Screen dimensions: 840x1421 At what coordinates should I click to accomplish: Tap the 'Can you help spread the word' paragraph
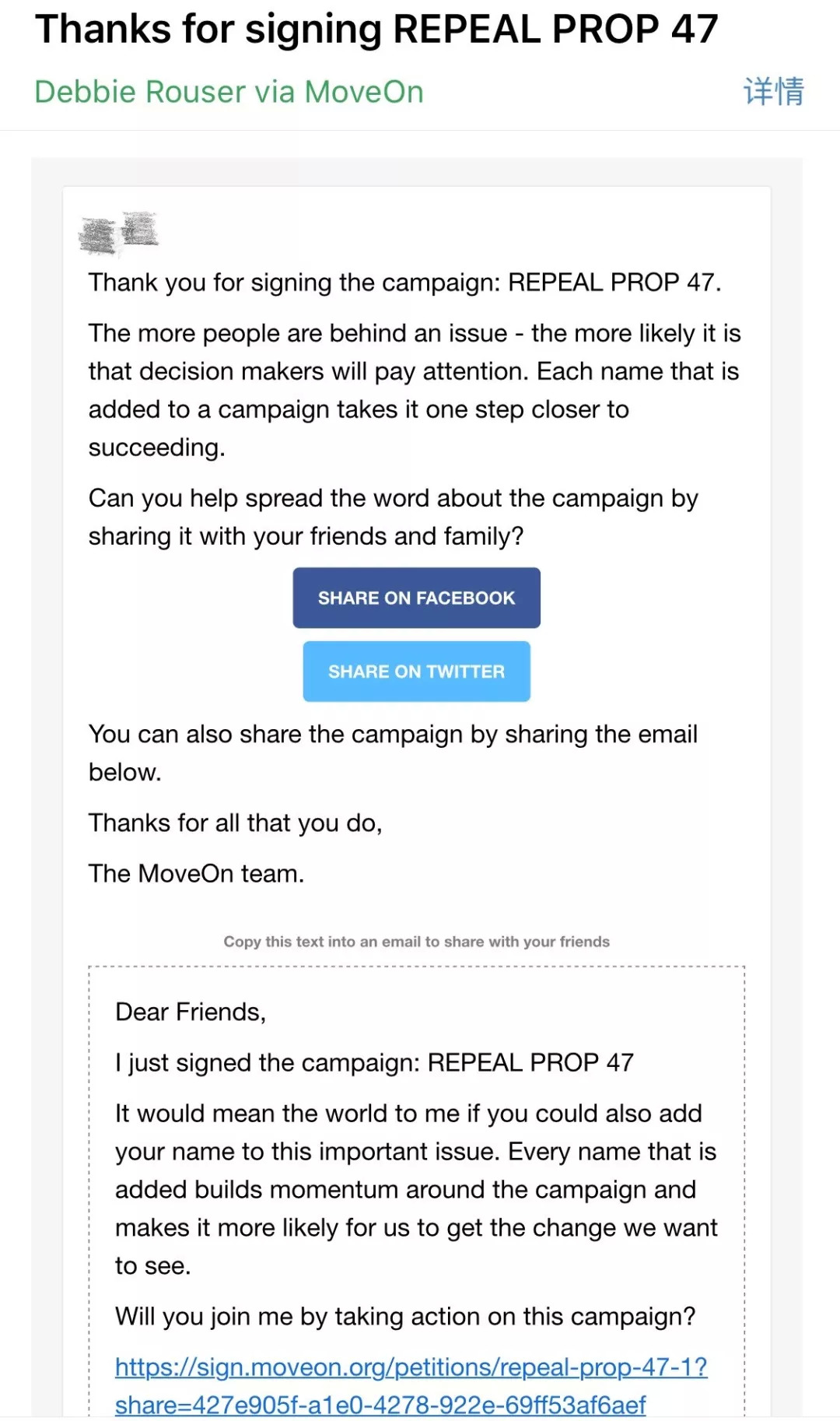(393, 517)
